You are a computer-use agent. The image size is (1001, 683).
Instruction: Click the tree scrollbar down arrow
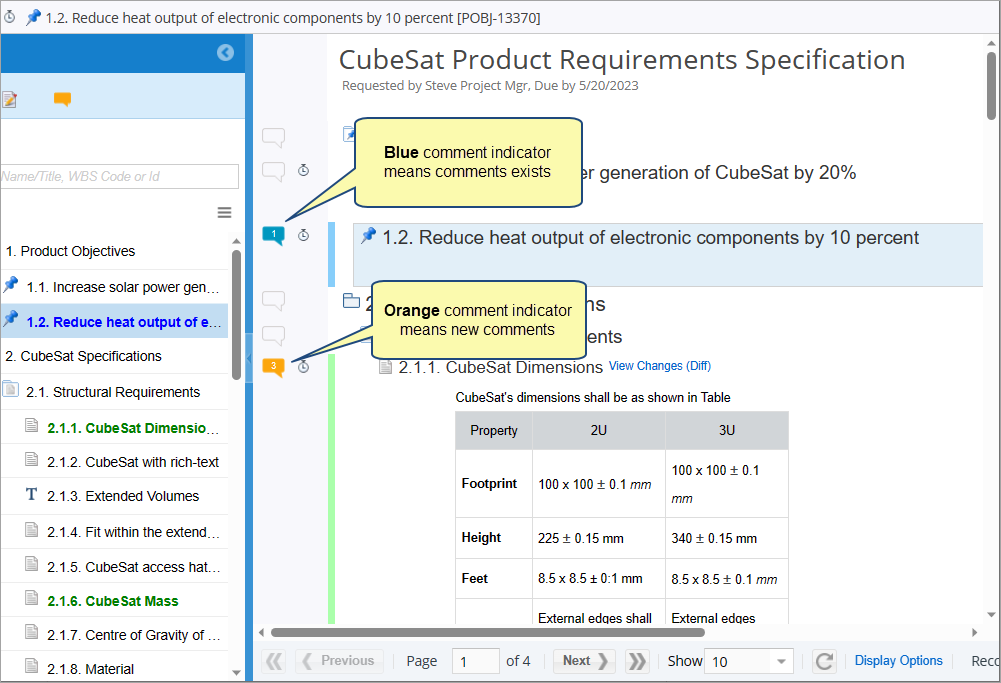236,673
